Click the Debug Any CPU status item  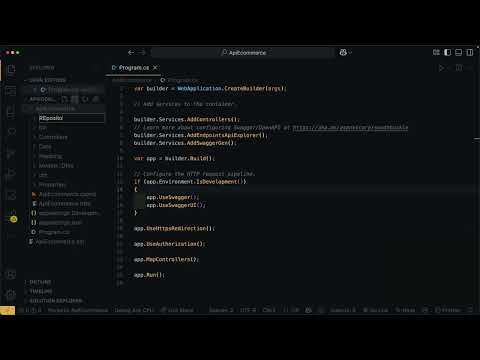pyautogui.click(x=134, y=310)
